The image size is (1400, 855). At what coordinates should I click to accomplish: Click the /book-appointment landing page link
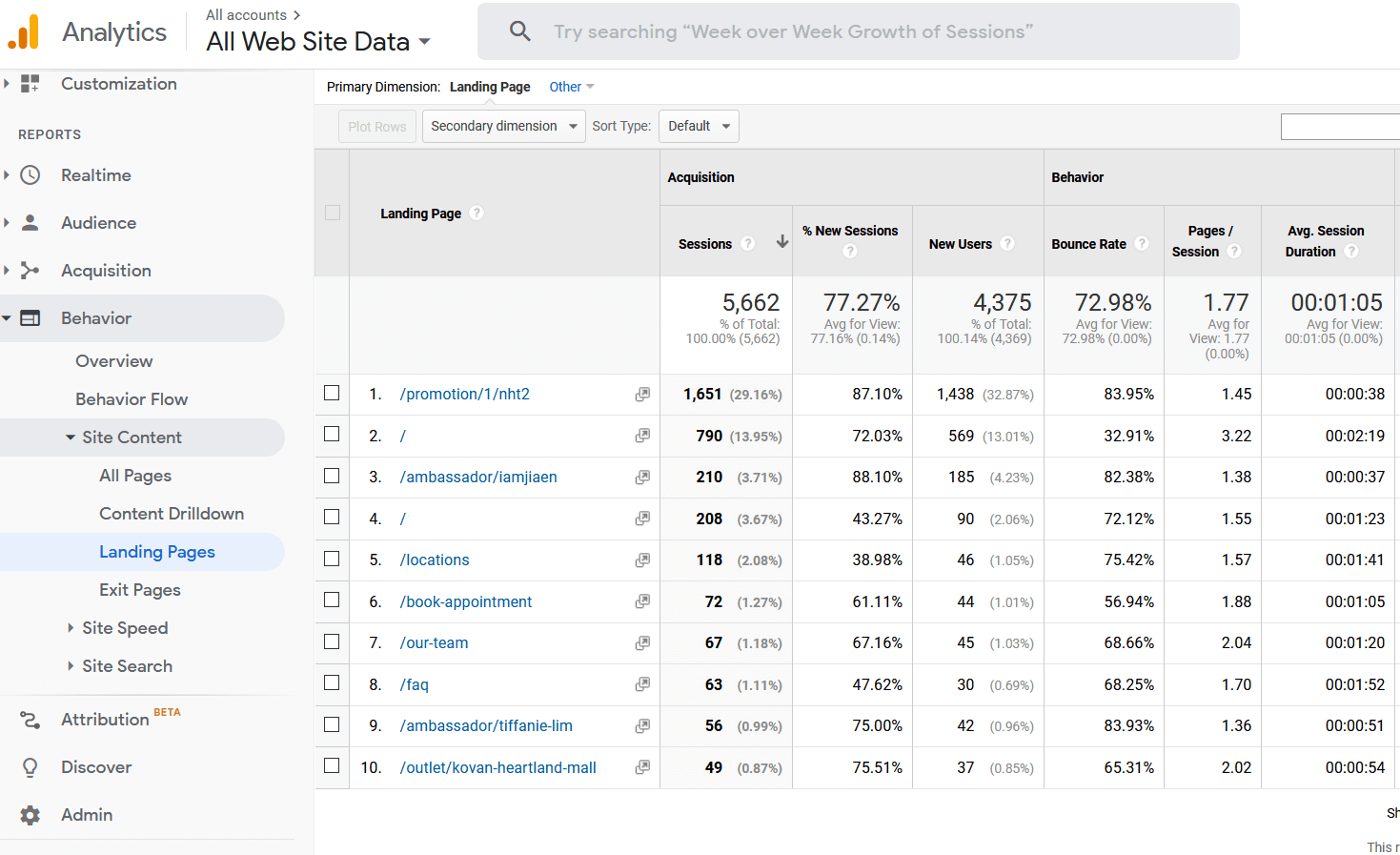coord(465,601)
